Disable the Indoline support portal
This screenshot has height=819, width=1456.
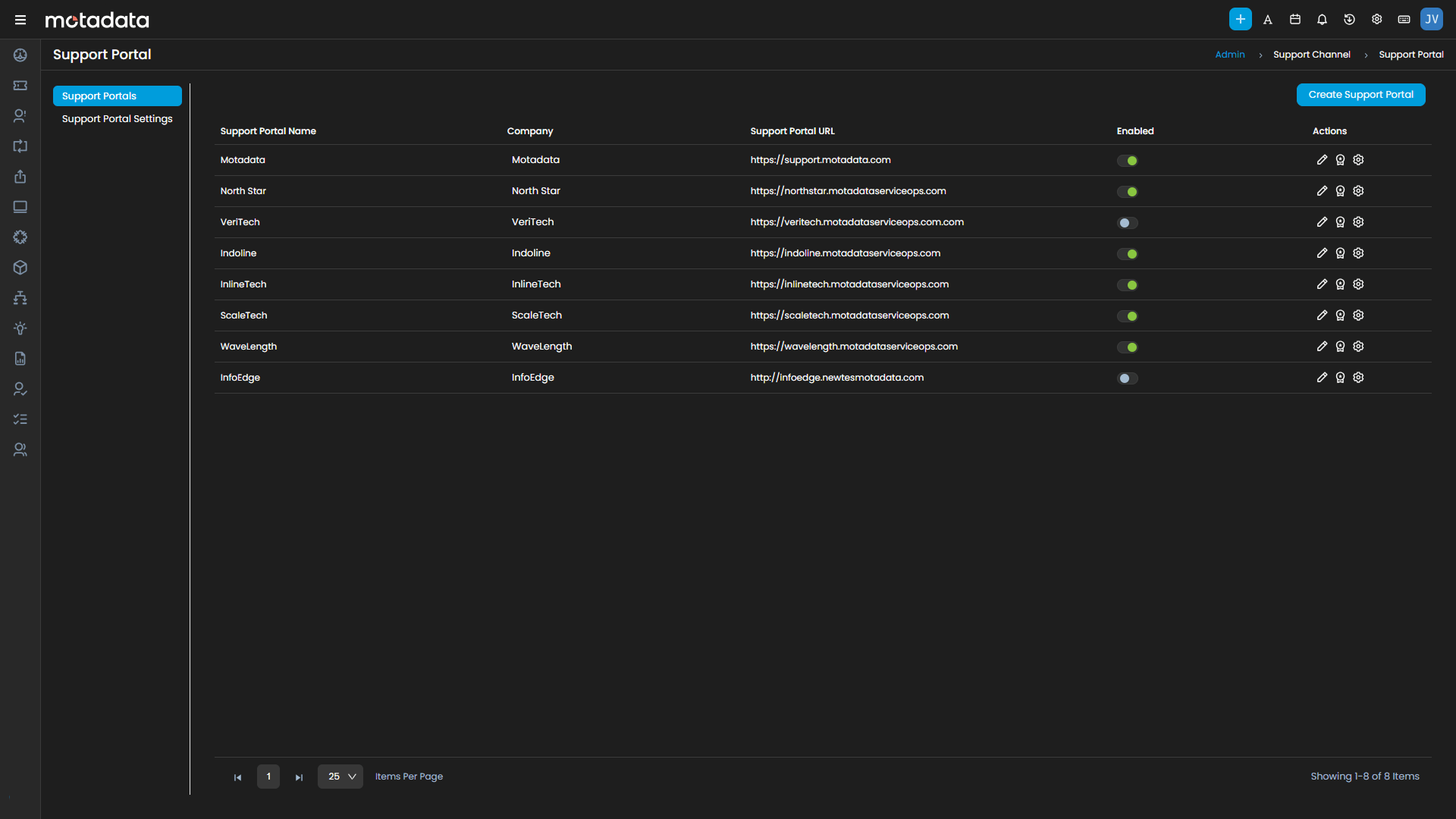coord(1128,253)
